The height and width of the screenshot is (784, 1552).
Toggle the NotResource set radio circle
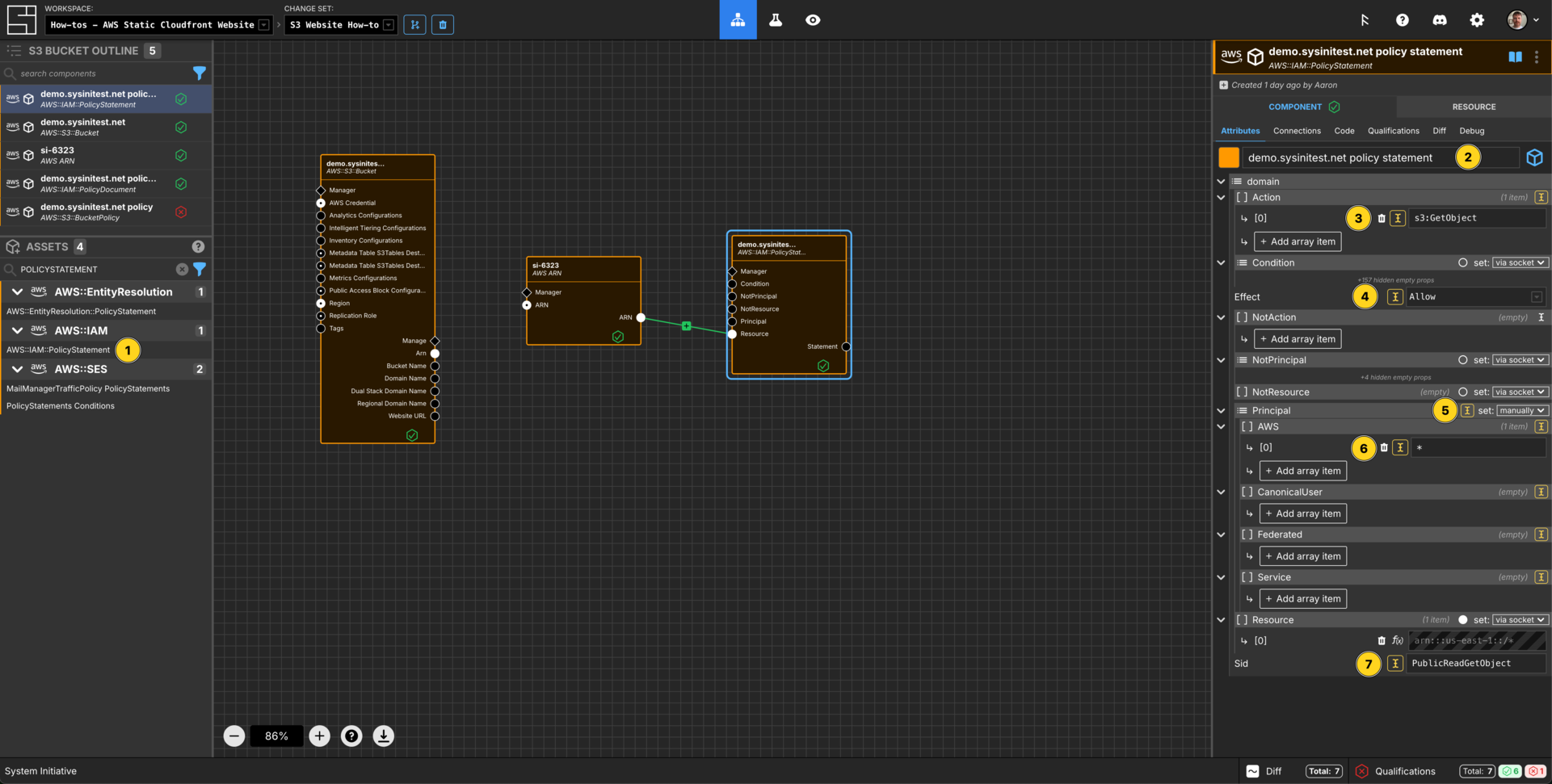tap(1463, 392)
